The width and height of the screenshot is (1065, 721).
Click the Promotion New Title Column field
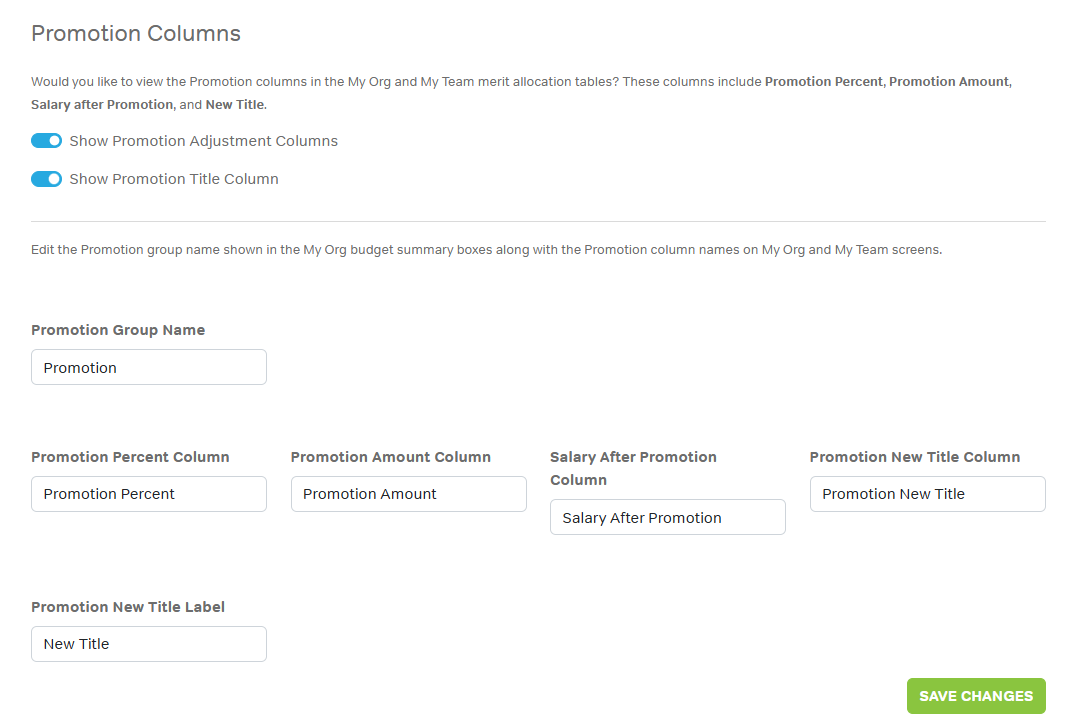tap(927, 494)
